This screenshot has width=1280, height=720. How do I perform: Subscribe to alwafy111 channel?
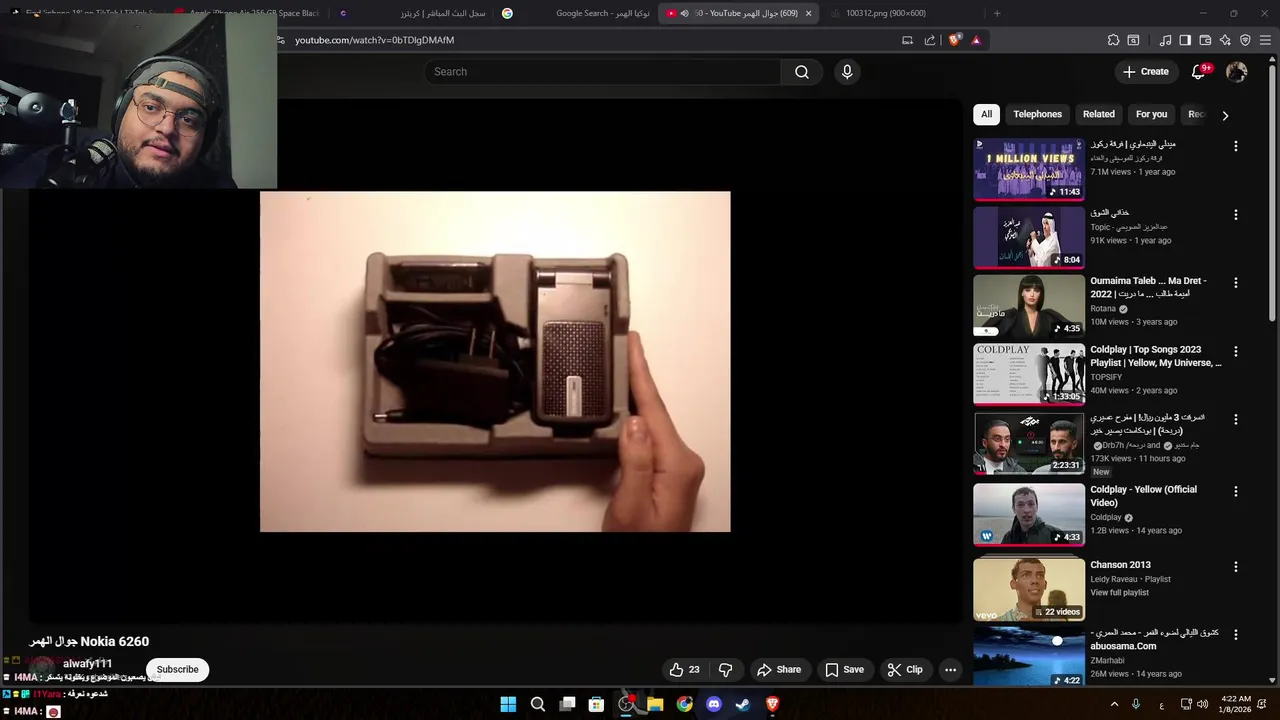[177, 670]
